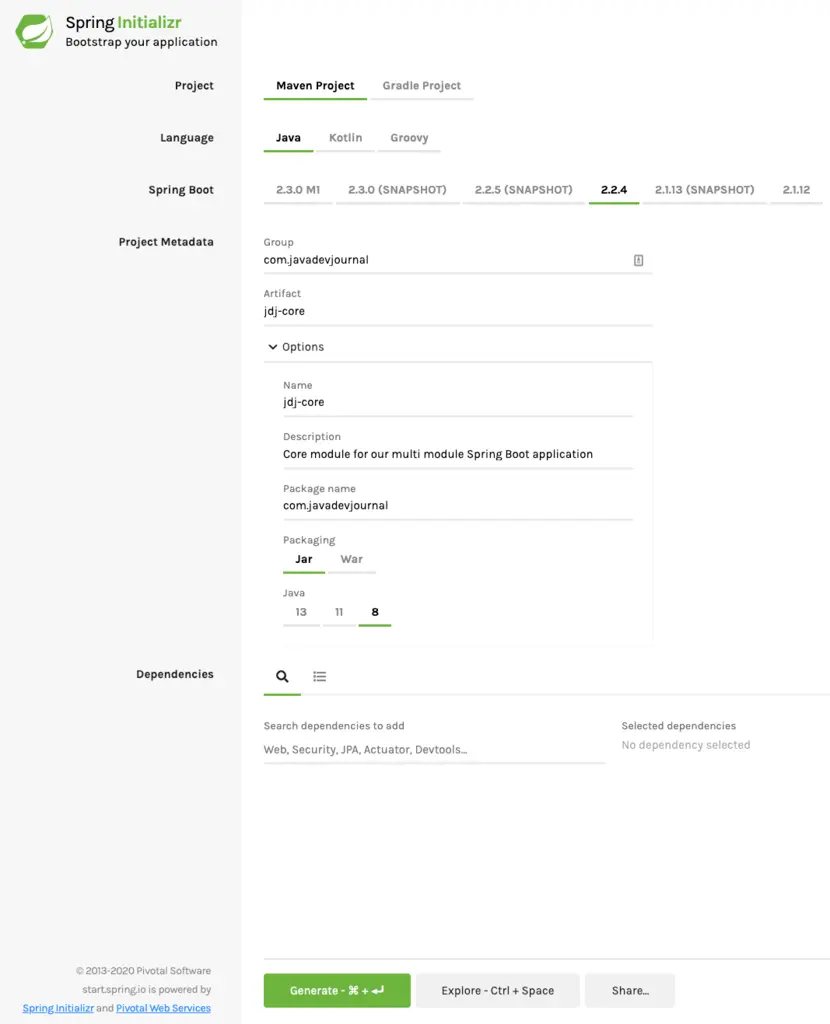
Task: Select Spring Boot 2.3.0 (SNAPSHOT)
Action: [397, 190]
